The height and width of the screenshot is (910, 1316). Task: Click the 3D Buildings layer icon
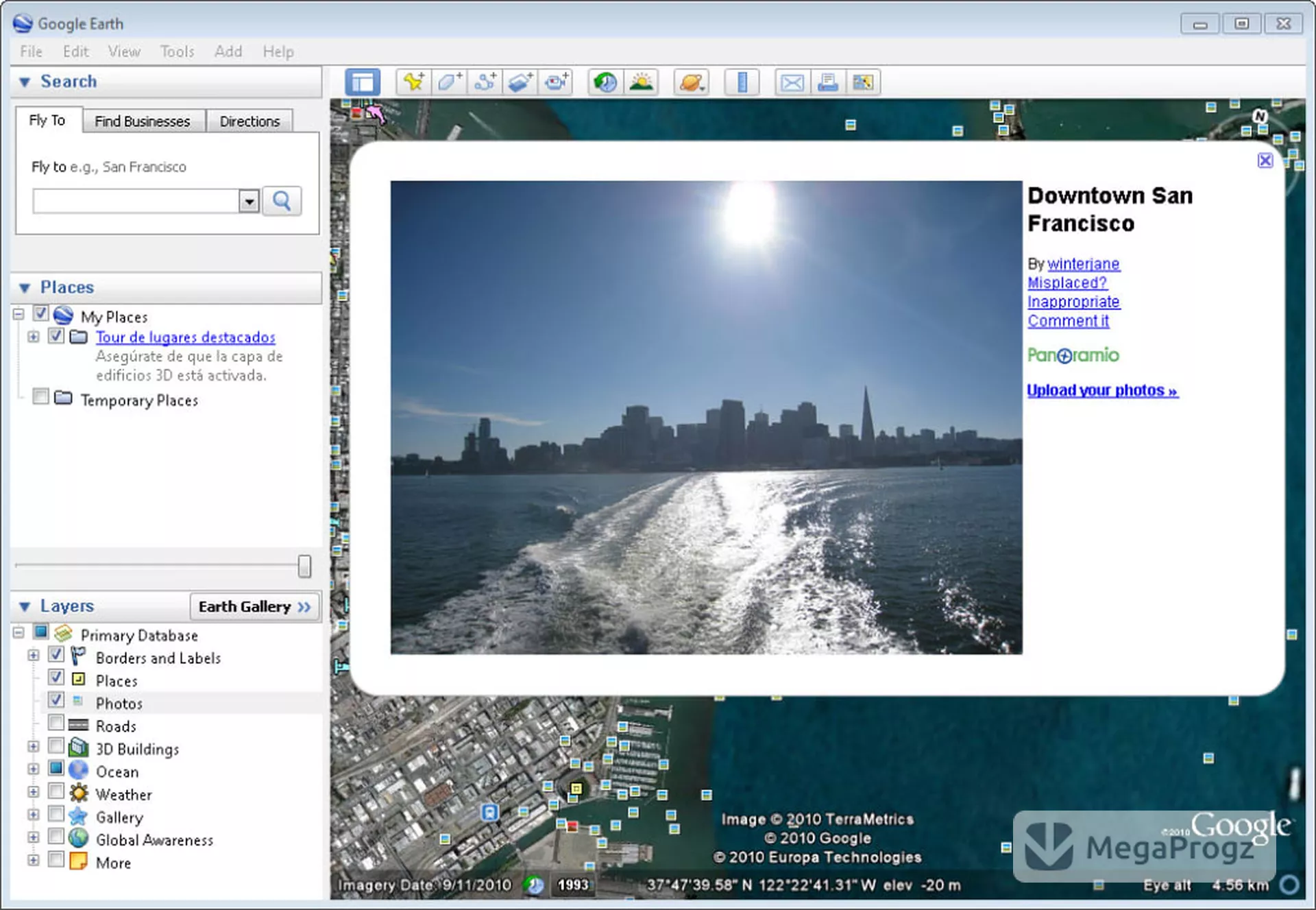(x=79, y=747)
